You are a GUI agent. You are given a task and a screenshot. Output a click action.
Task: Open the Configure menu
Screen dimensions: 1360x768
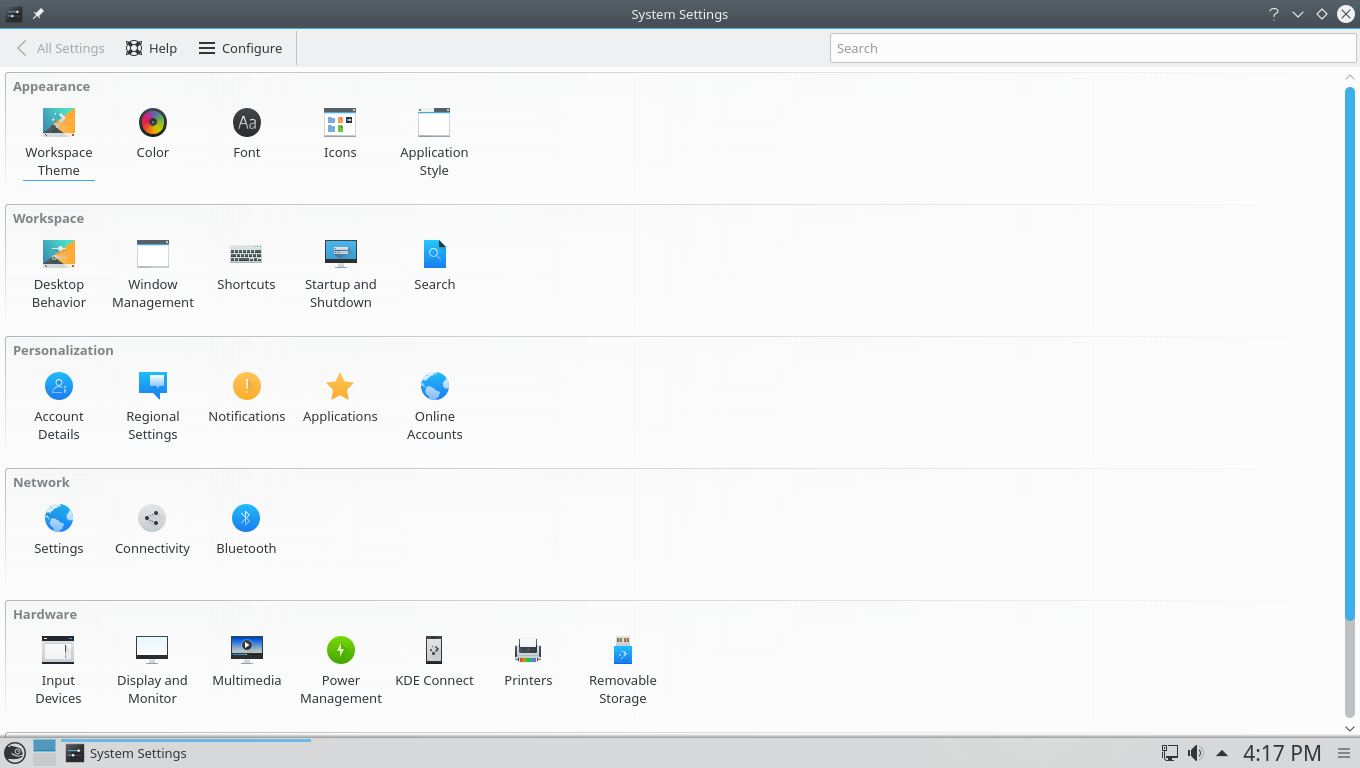point(240,48)
